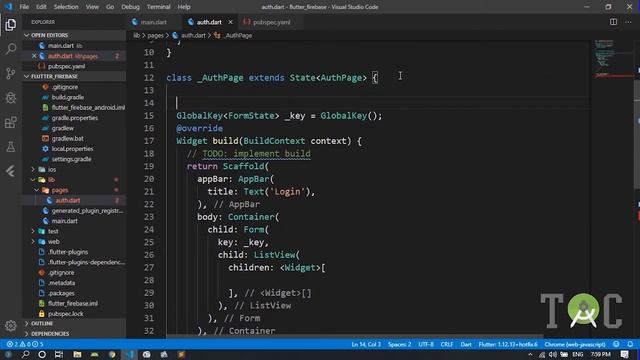
Task: Open Source Control view
Action: click(x=11, y=73)
